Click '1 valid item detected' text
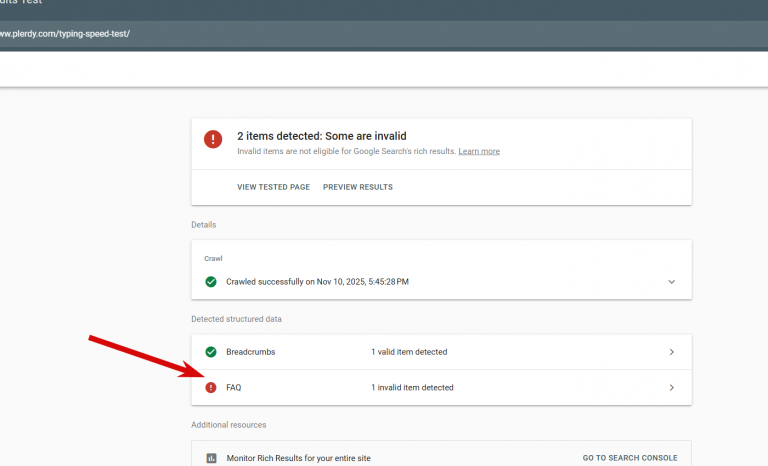The width and height of the screenshot is (768, 466). [409, 352]
